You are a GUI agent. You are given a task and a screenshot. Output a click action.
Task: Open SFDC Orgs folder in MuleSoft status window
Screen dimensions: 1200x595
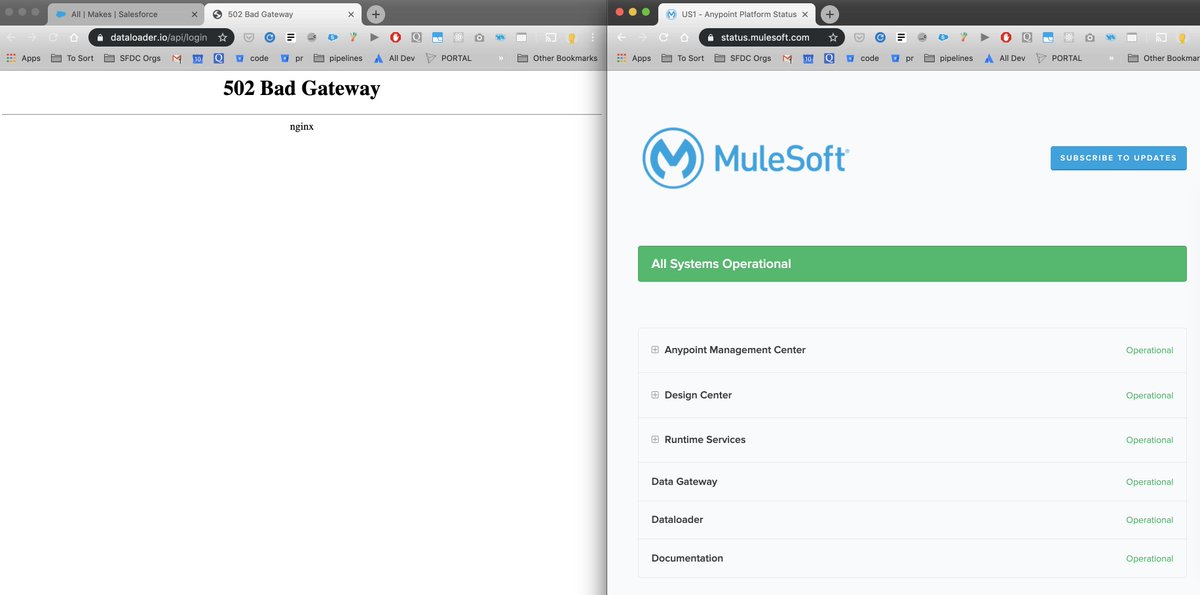coord(743,58)
